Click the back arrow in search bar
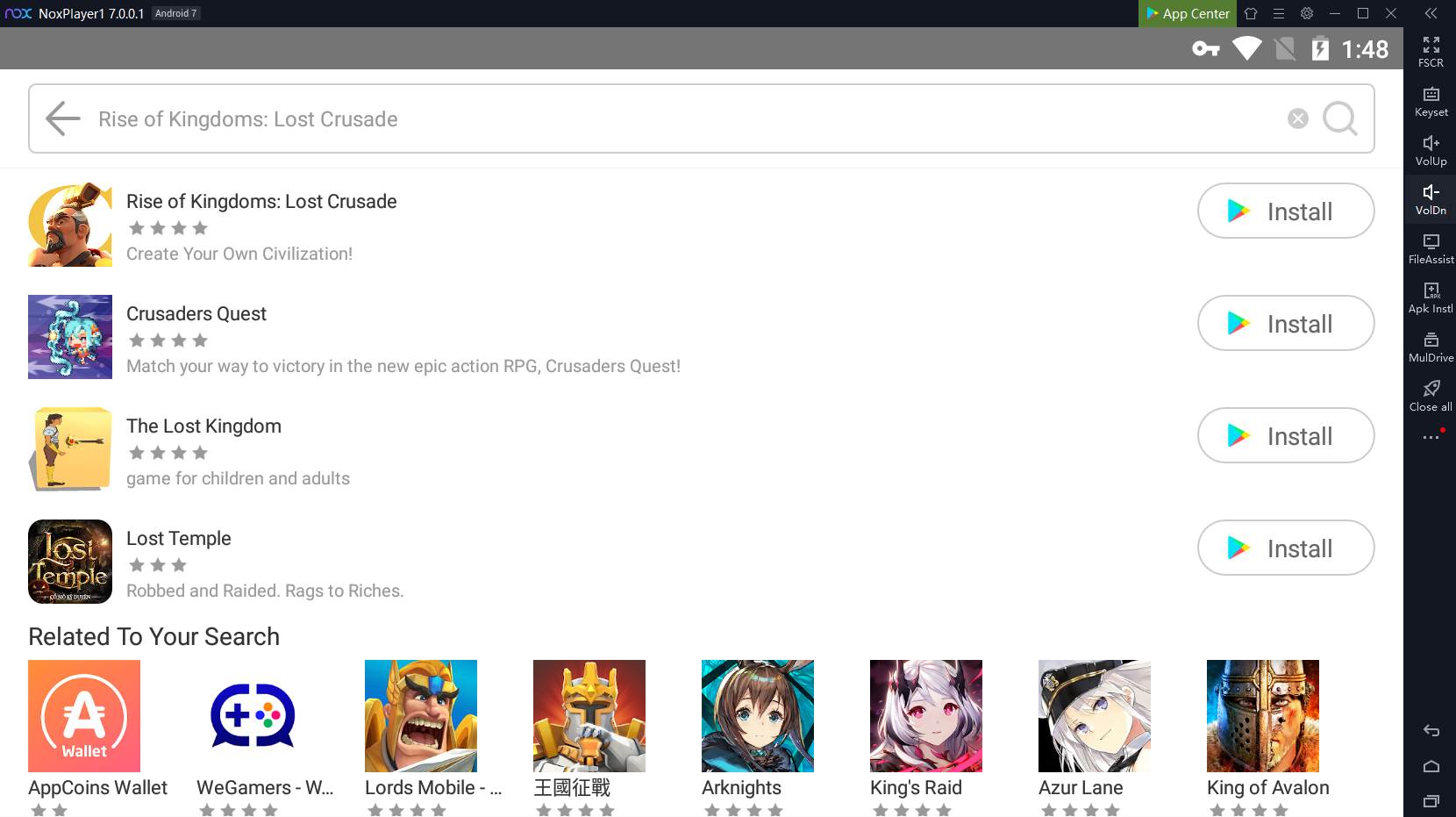This screenshot has width=1456, height=817. click(62, 118)
